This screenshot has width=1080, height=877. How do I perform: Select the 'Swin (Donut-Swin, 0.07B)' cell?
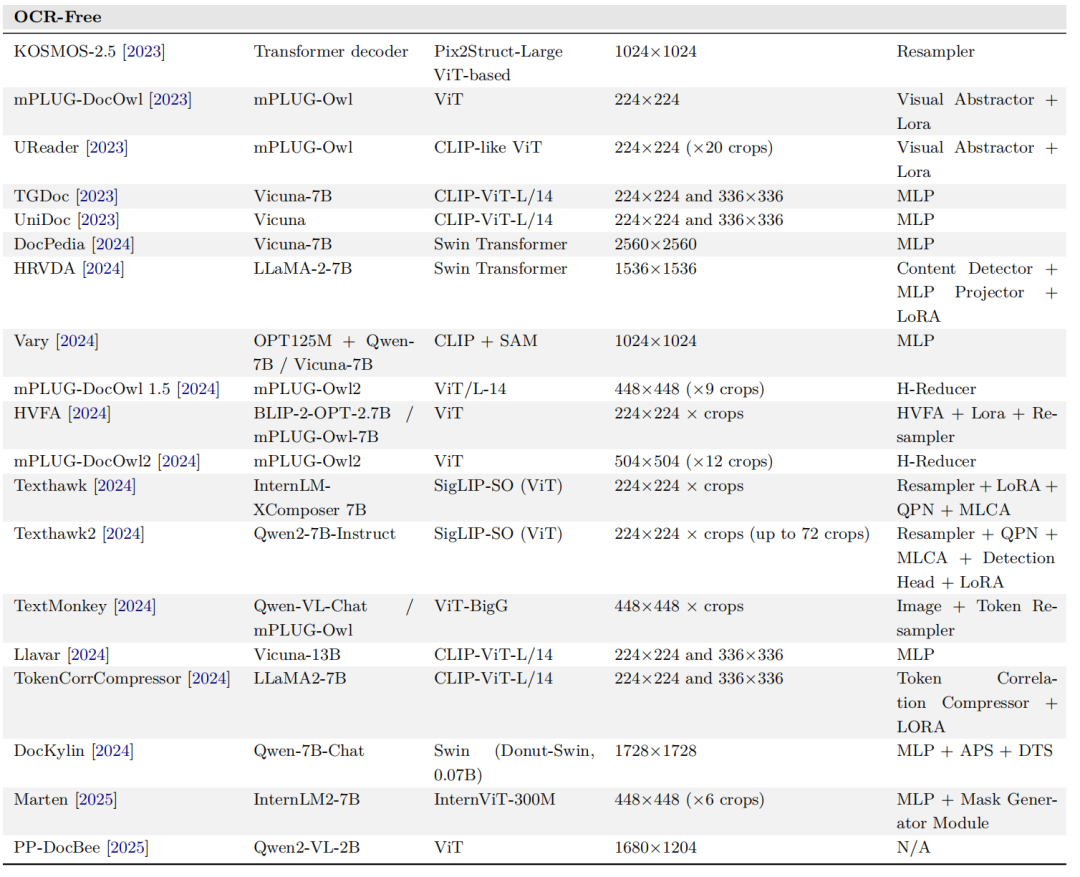tap(515, 763)
